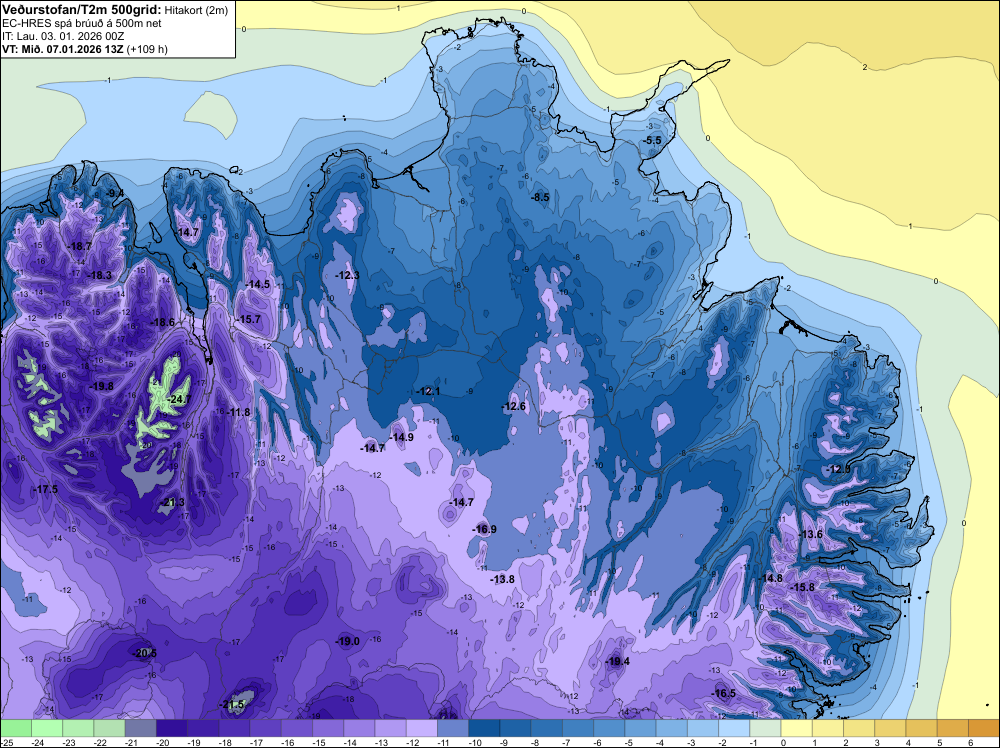Select the legend swatch above label -14
Viewport: 1000px width, 748px height.
(359, 728)
